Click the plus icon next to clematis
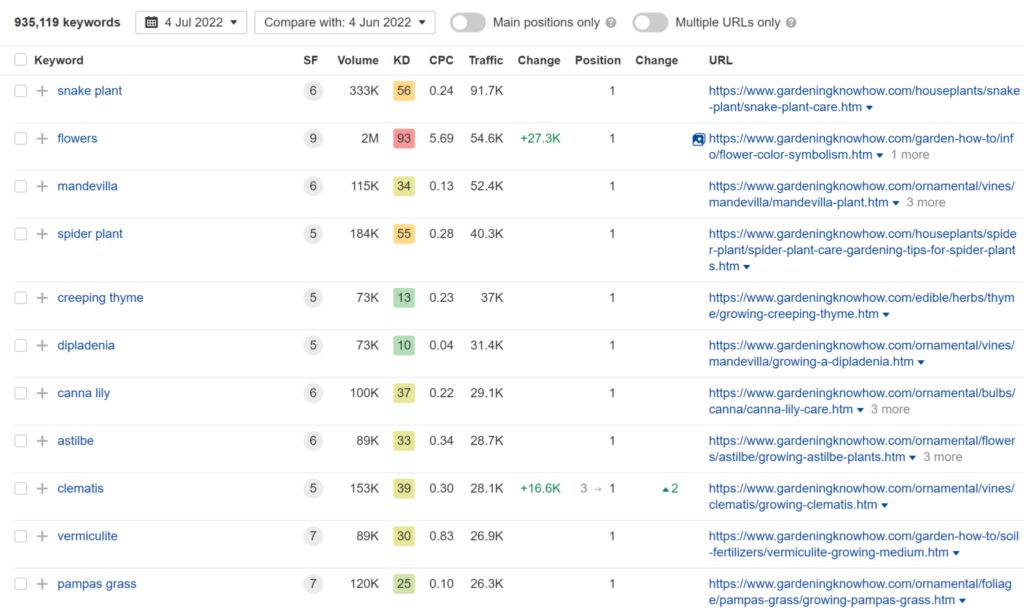Screen dimensions: 1024x610 [42, 489]
